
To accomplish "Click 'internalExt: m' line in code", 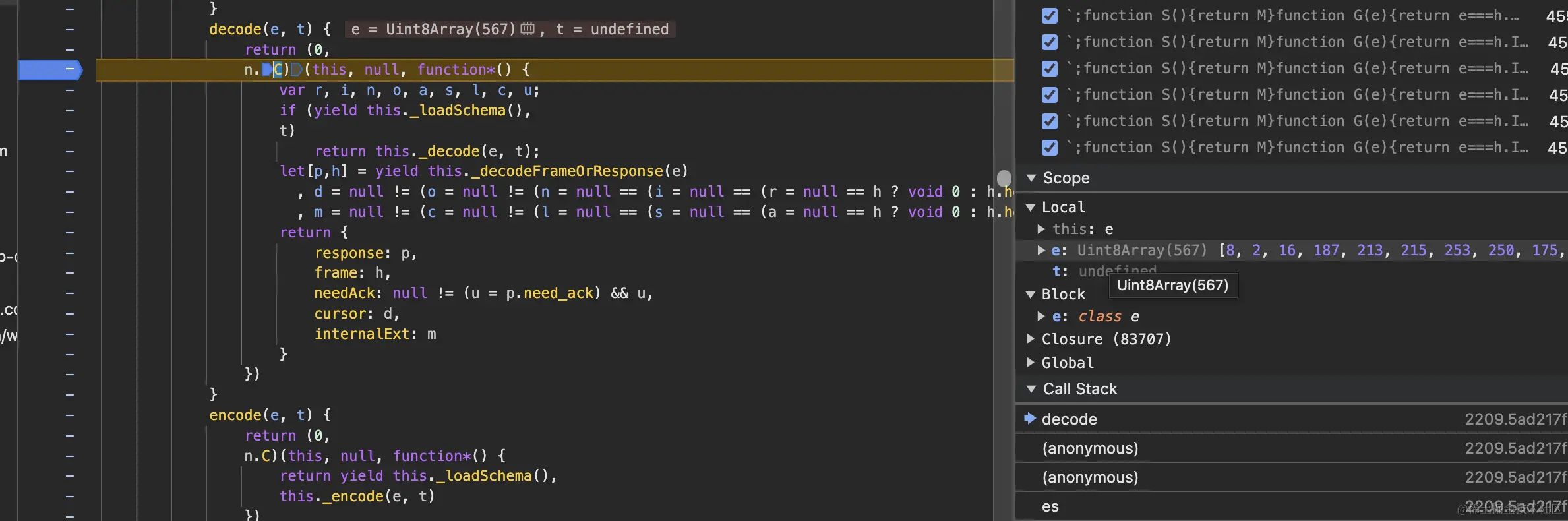I will point(375,334).
